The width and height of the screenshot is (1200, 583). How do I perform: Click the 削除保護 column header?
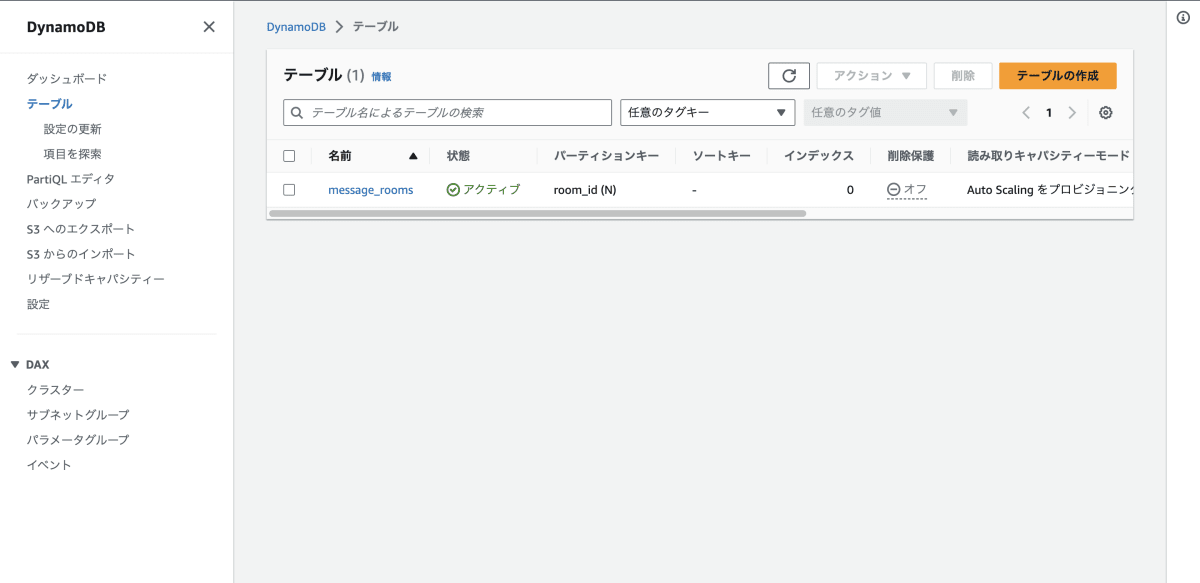tap(910, 156)
